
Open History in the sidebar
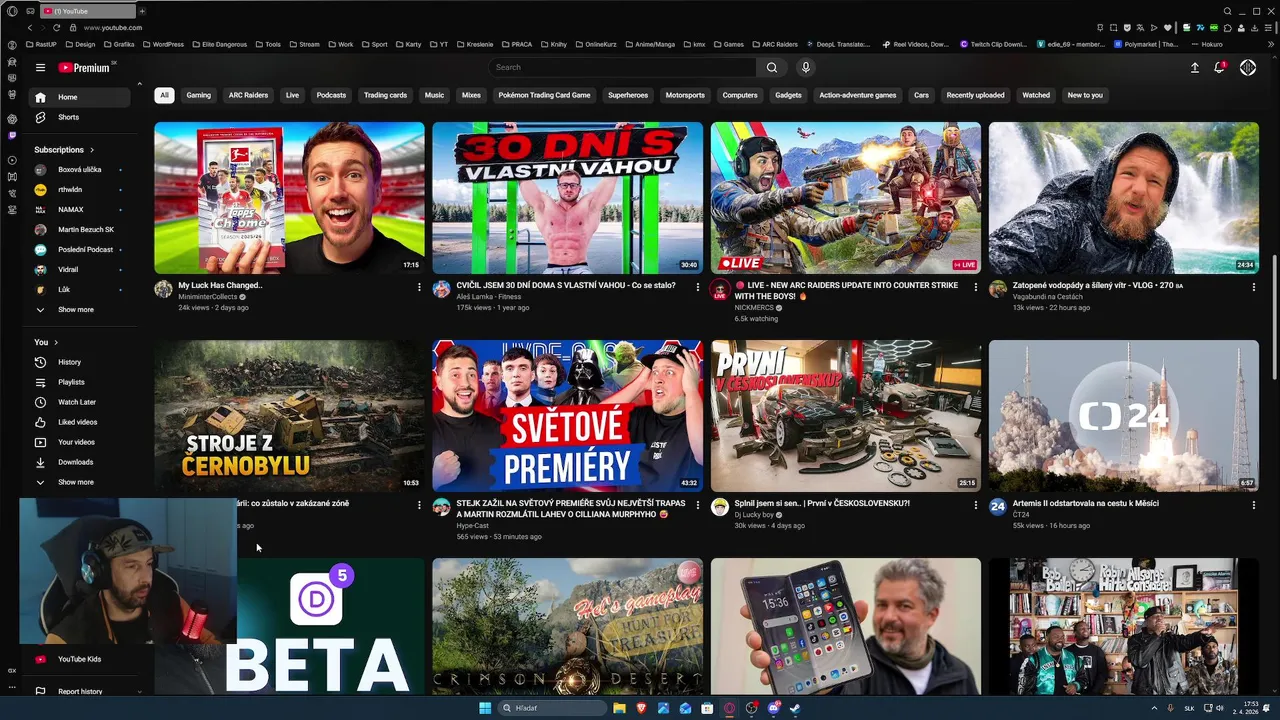coord(80,362)
